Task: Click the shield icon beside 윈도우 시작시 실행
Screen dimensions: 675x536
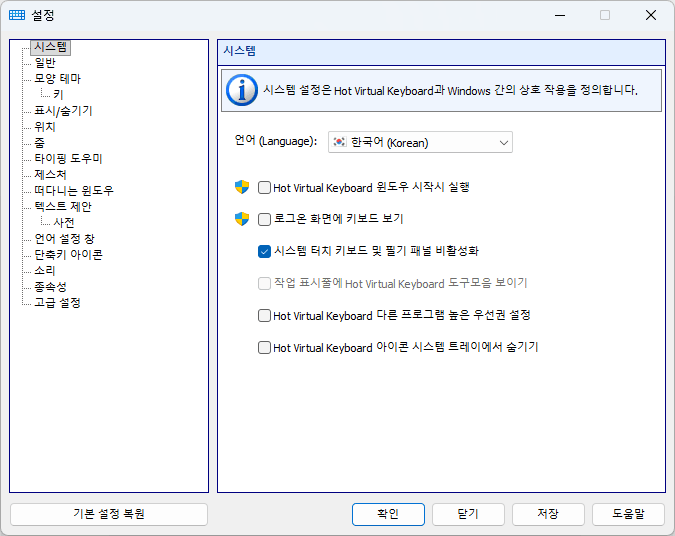Action: point(242,187)
